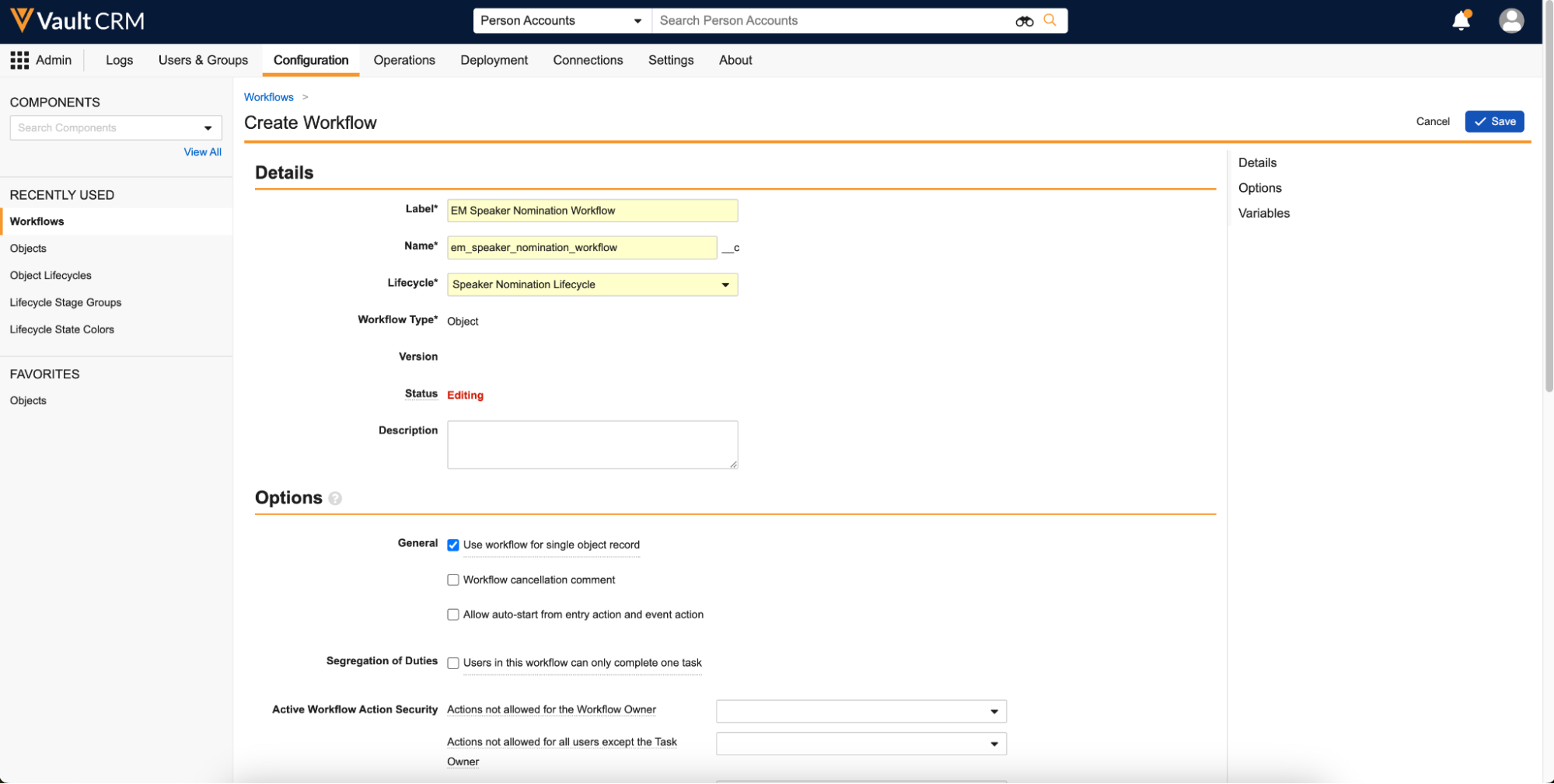The image size is (1554, 784).
Task: Open the user profile avatar menu
Action: tap(1510, 21)
